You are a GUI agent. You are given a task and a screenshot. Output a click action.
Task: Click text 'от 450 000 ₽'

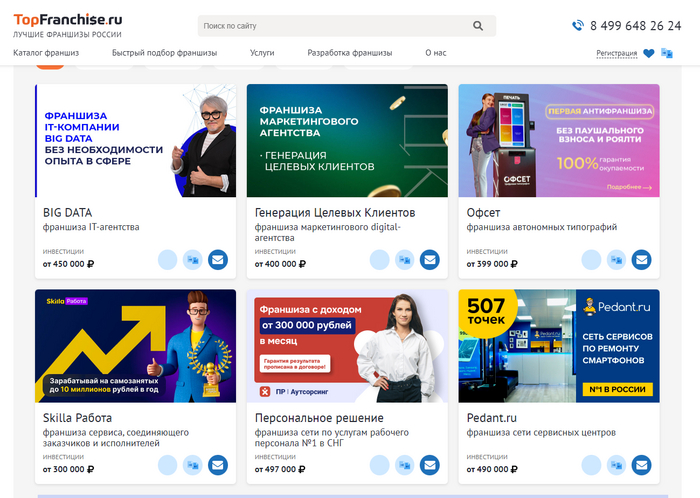[x=68, y=264]
